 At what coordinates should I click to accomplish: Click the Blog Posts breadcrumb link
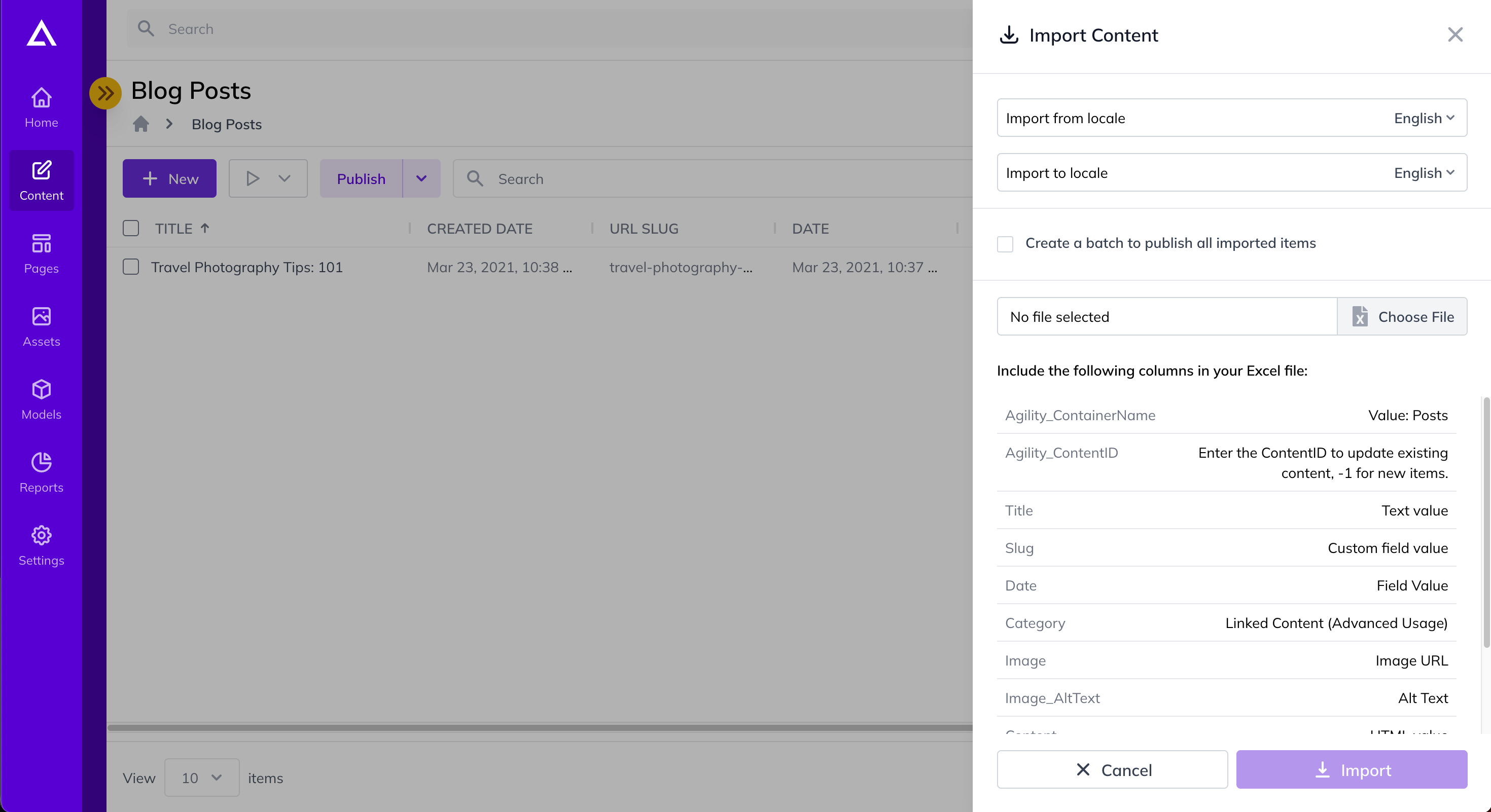(x=226, y=124)
